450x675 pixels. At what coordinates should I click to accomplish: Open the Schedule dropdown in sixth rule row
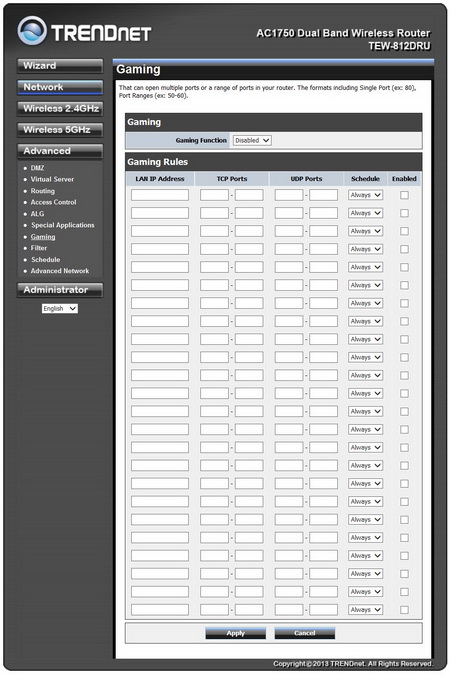click(x=365, y=285)
